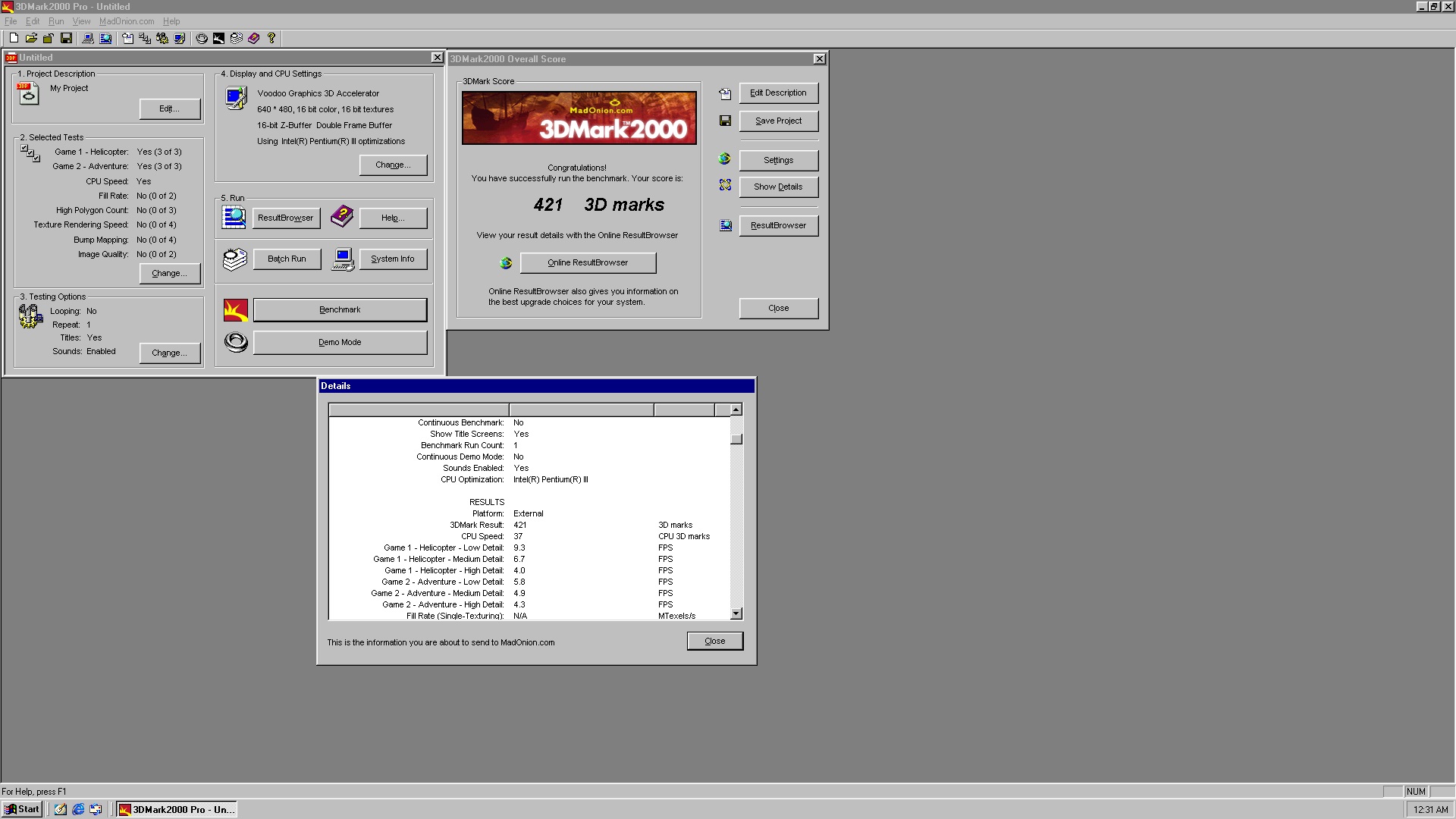The image size is (1456, 819).
Task: Click the project description toolbar icon
Action: (x=127, y=38)
